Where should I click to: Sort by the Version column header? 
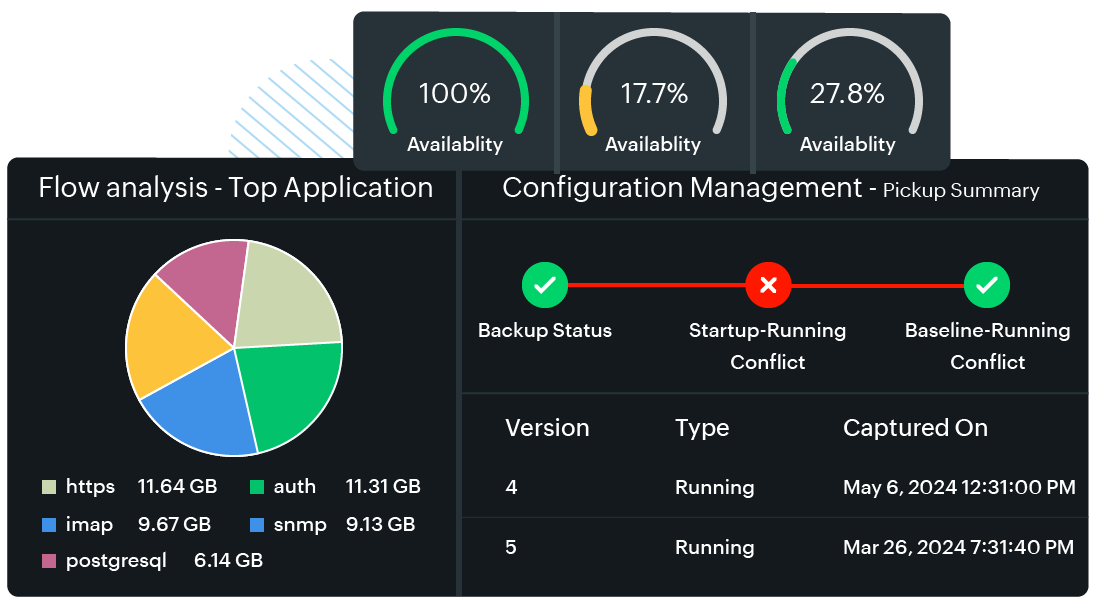pos(547,428)
